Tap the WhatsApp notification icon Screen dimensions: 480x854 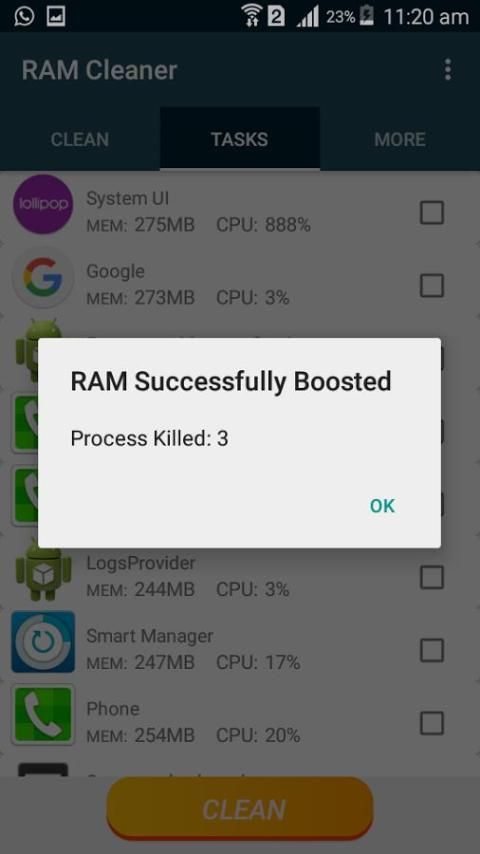[x=23, y=16]
